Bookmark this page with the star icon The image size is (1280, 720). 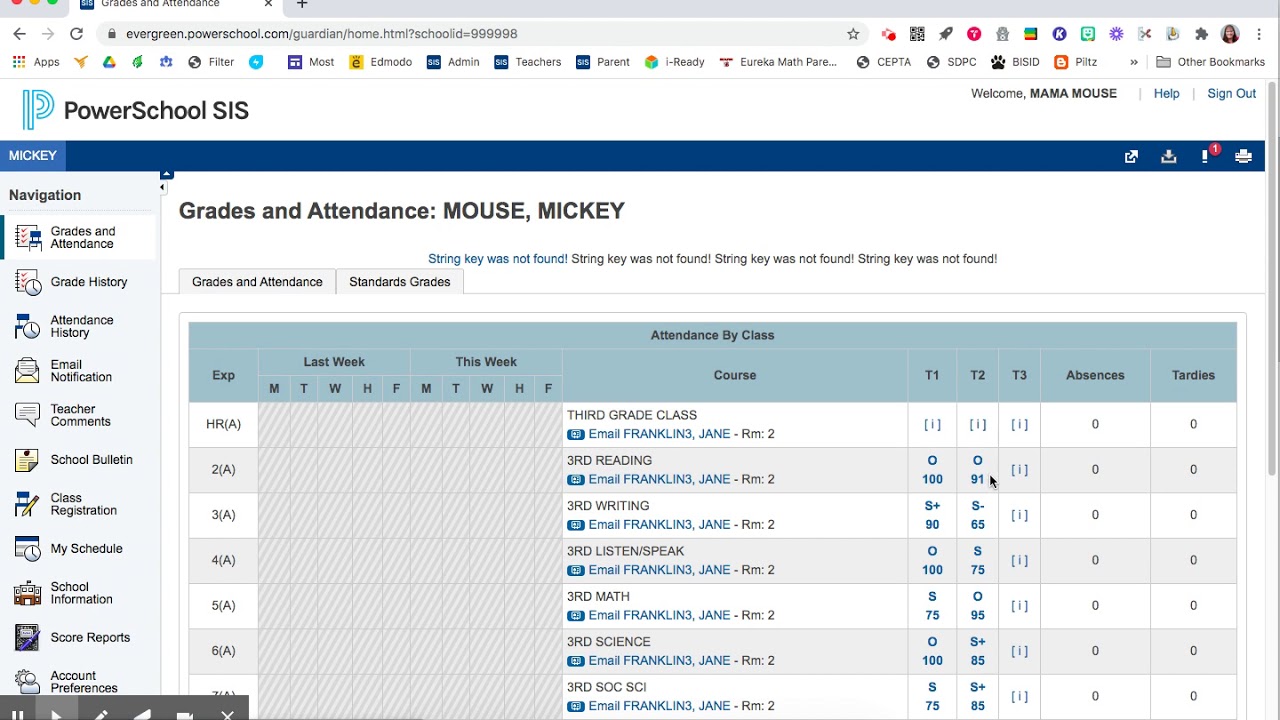(853, 34)
